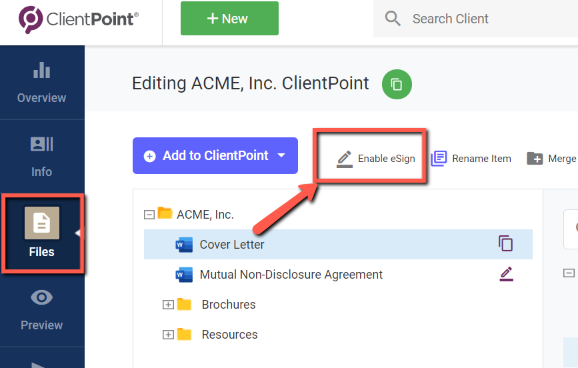This screenshot has width=578, height=368.
Task: Click the ClientPoint logo
Action: (x=79, y=19)
